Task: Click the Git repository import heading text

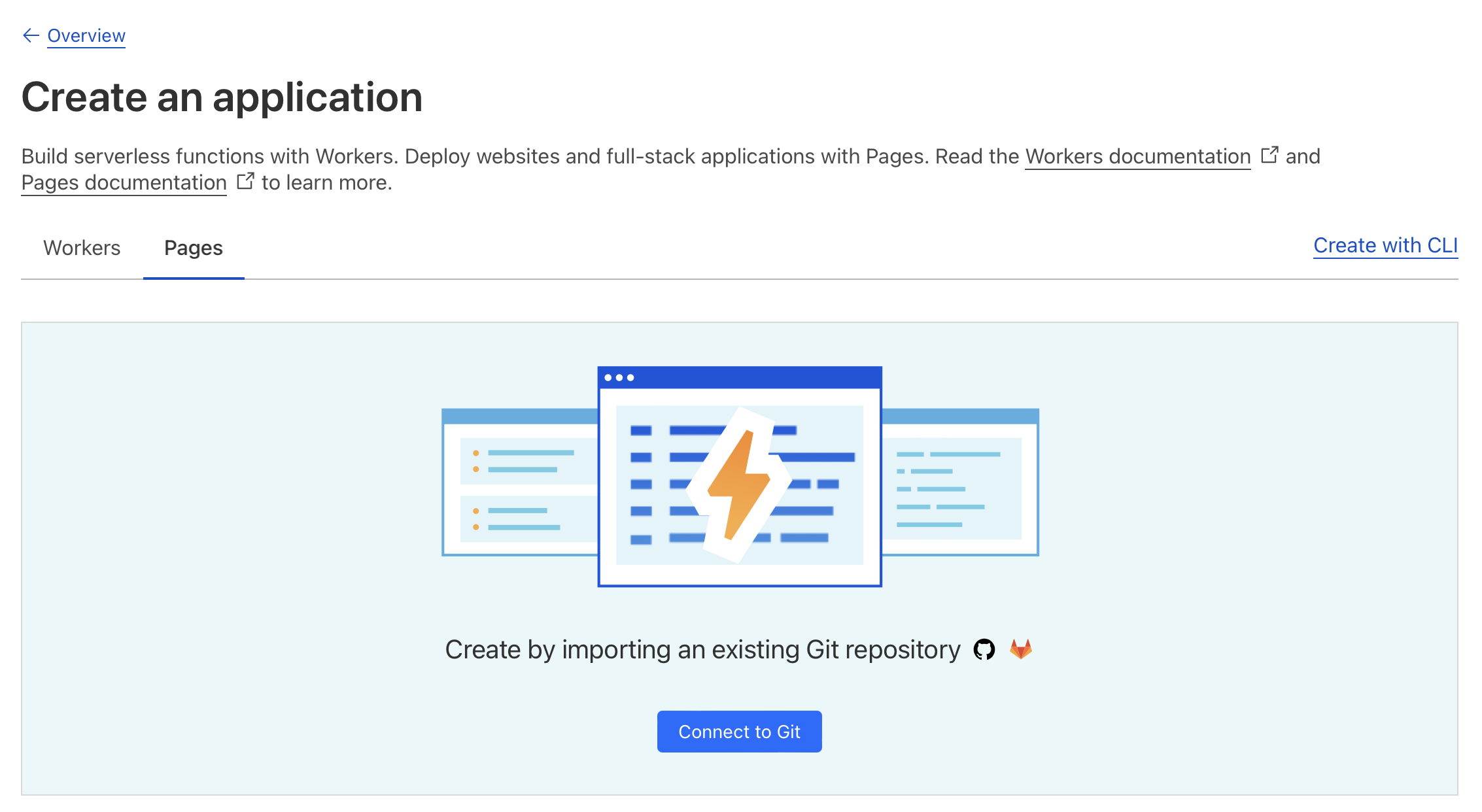Action: coord(702,649)
